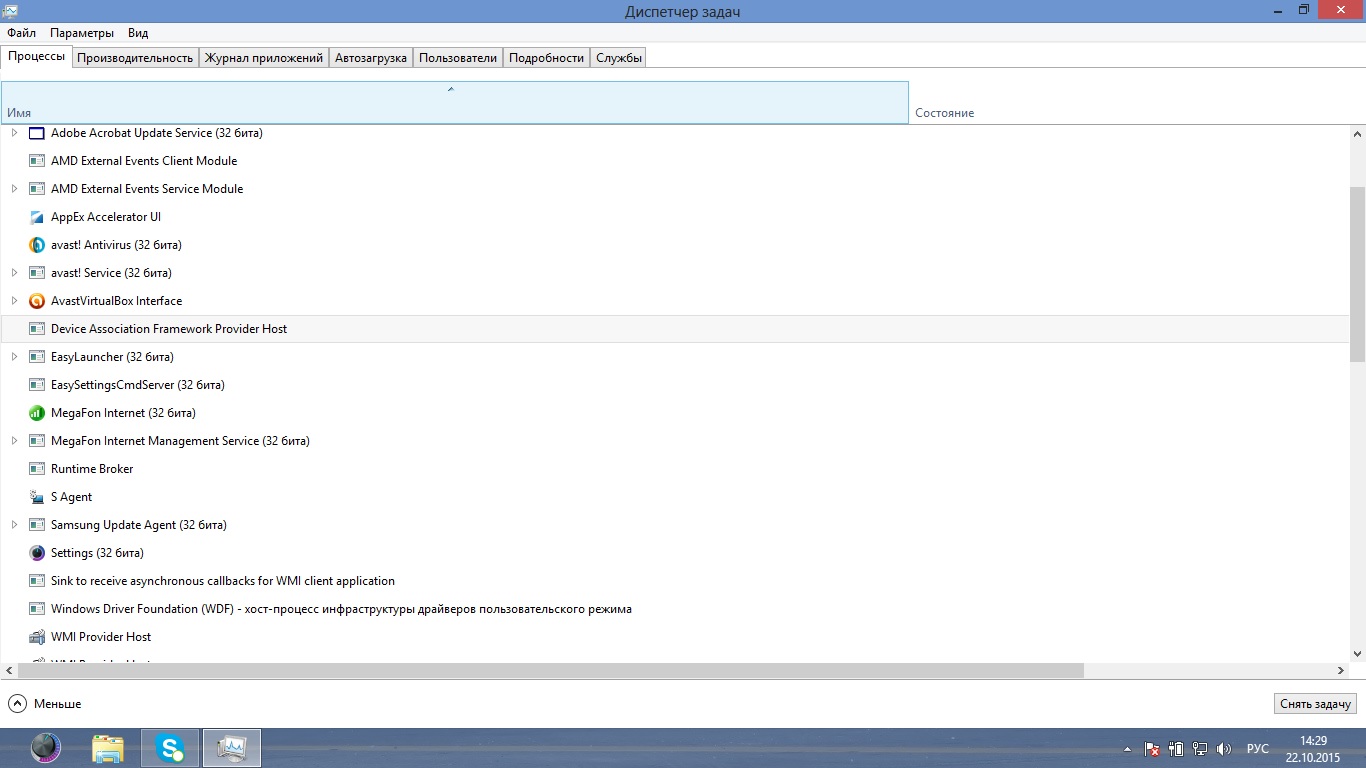The height and width of the screenshot is (768, 1366).
Task: Open the Параметры menu
Action: [x=82, y=33]
